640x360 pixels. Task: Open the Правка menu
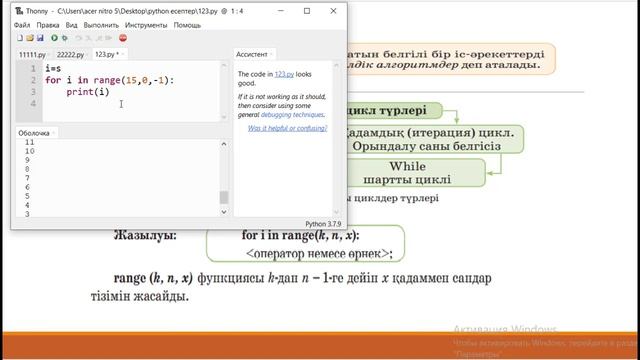point(48,25)
